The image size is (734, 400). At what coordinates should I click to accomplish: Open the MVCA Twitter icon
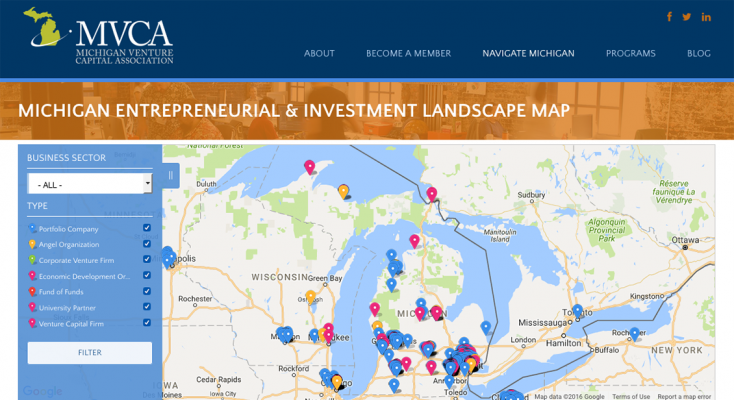coord(687,17)
